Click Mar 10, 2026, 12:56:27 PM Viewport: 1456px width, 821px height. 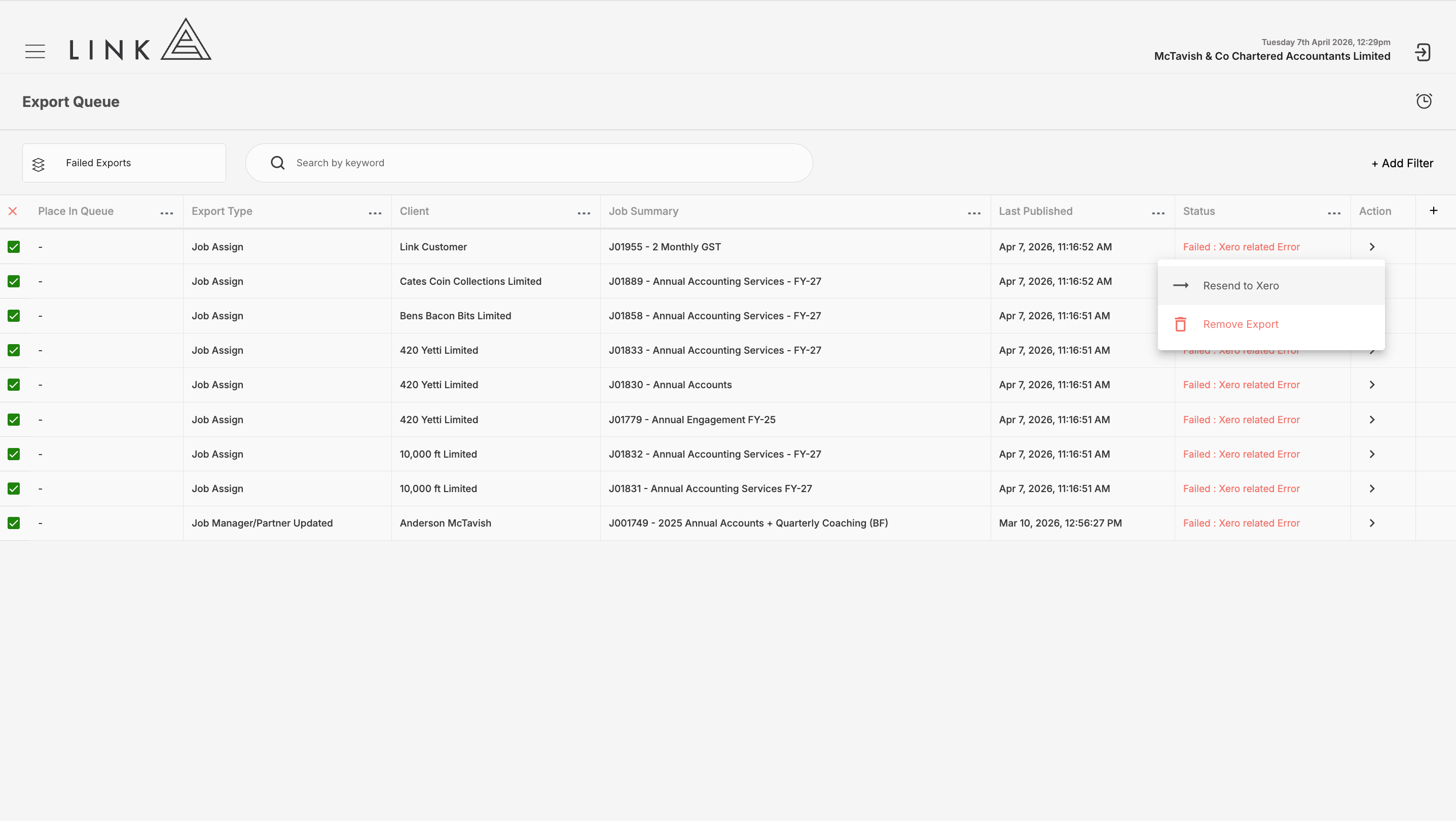click(x=1060, y=523)
